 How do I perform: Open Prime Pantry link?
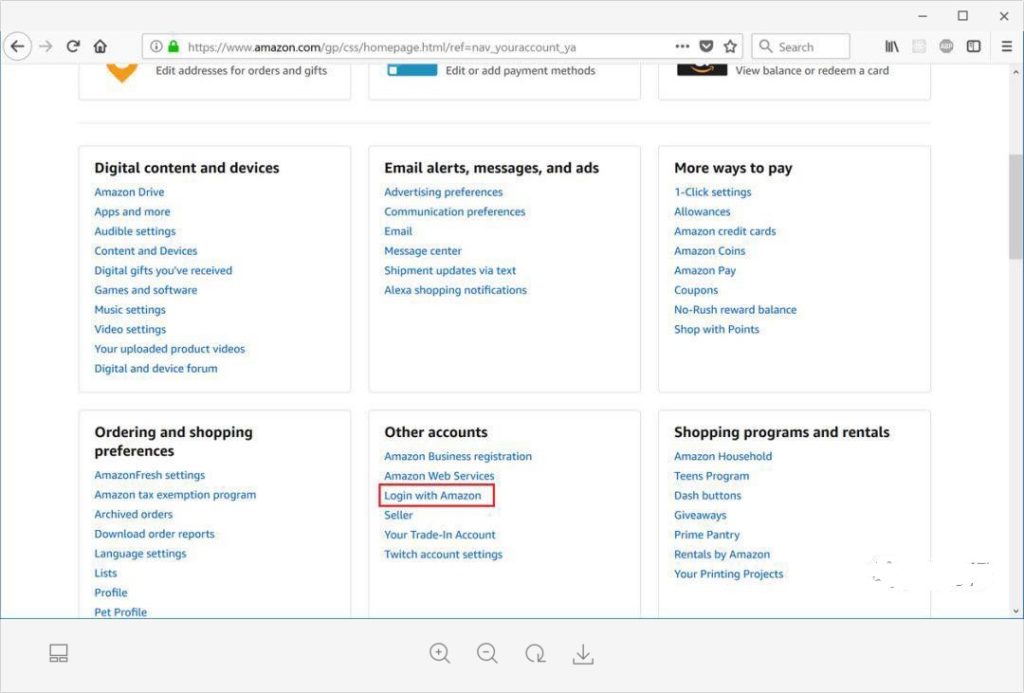pyautogui.click(x=707, y=534)
